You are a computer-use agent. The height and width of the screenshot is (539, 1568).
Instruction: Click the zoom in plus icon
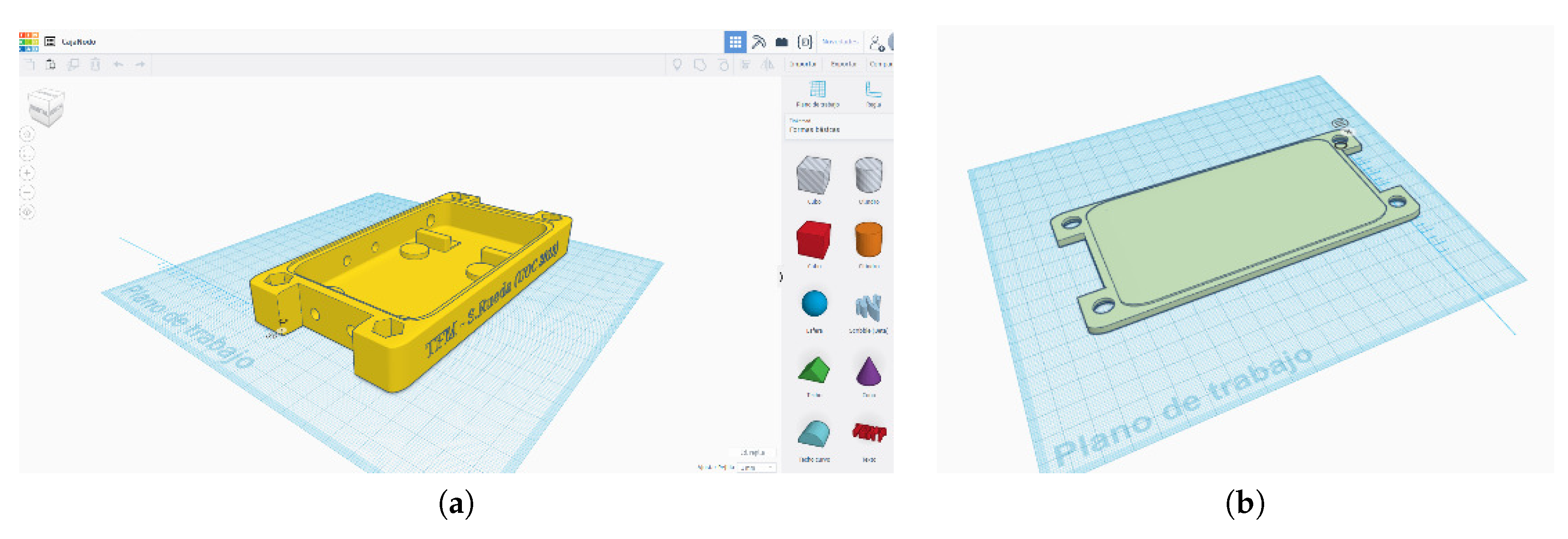tap(27, 173)
